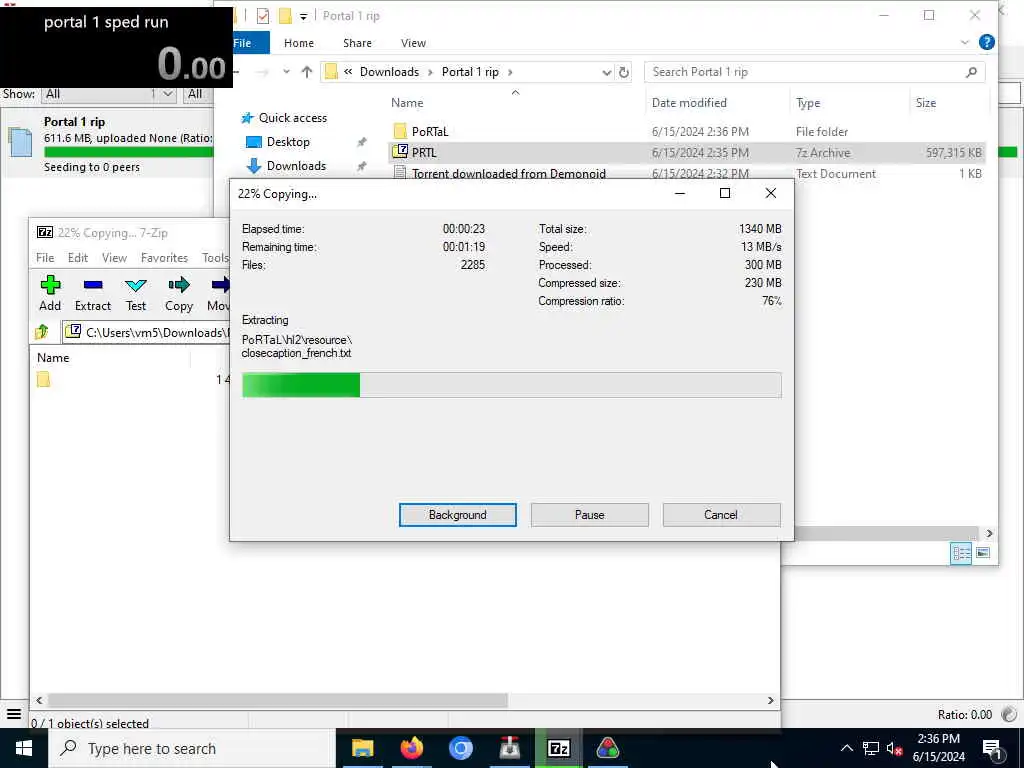Click the stamp app taskbar icon

tap(509, 748)
